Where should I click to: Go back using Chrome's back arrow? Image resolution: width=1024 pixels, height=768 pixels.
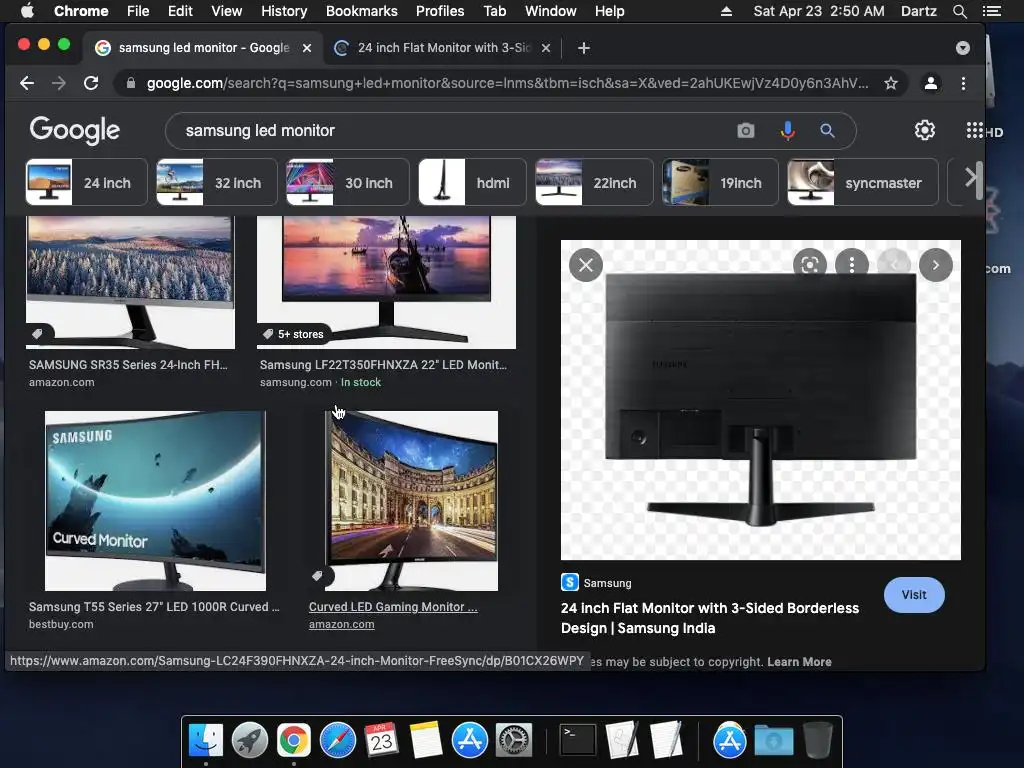click(x=27, y=83)
